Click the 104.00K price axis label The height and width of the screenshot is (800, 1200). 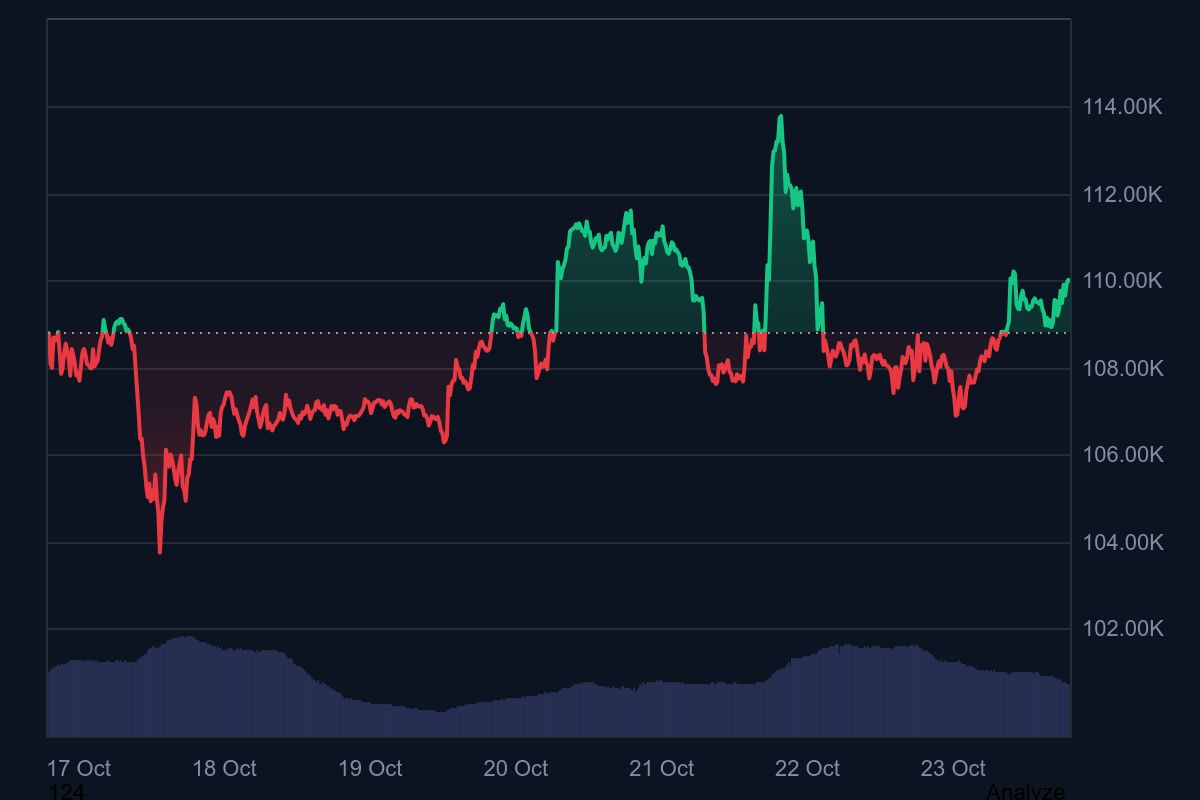click(x=1122, y=542)
